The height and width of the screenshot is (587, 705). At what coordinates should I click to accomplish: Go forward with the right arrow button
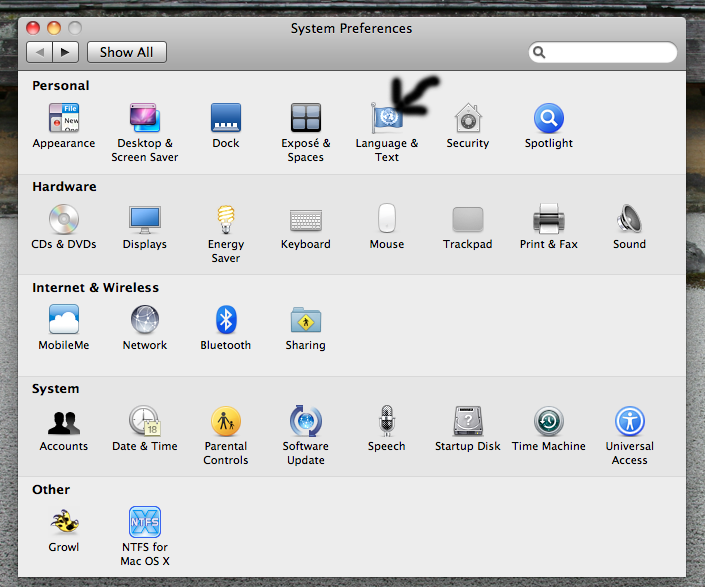coord(66,52)
